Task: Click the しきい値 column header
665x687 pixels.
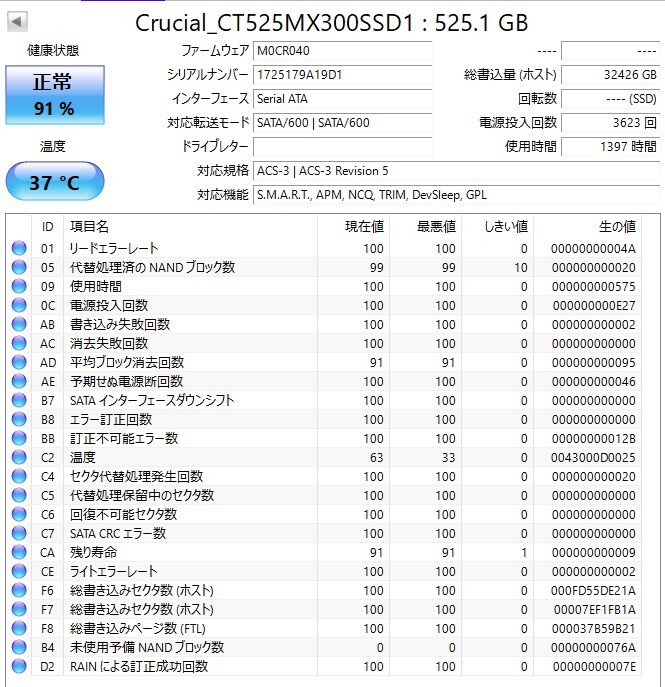Action: 497,227
